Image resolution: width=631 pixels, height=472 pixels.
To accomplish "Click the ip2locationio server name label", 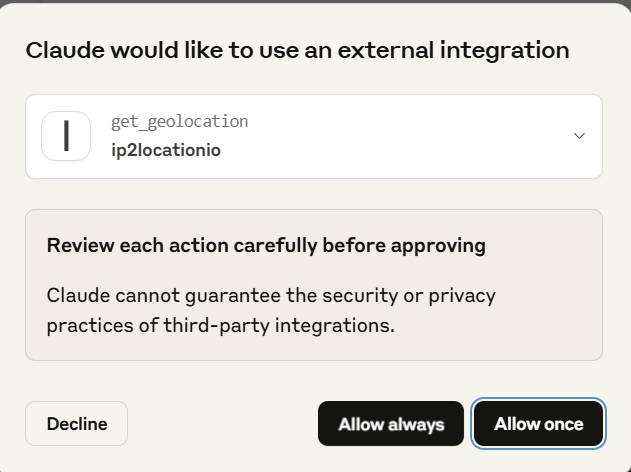I will coord(166,150).
